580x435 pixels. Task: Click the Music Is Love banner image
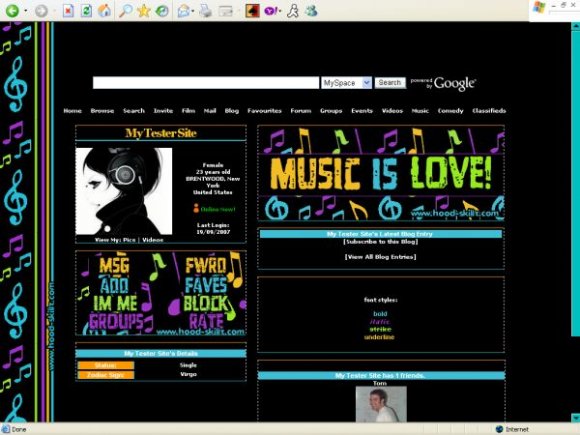coord(381,173)
